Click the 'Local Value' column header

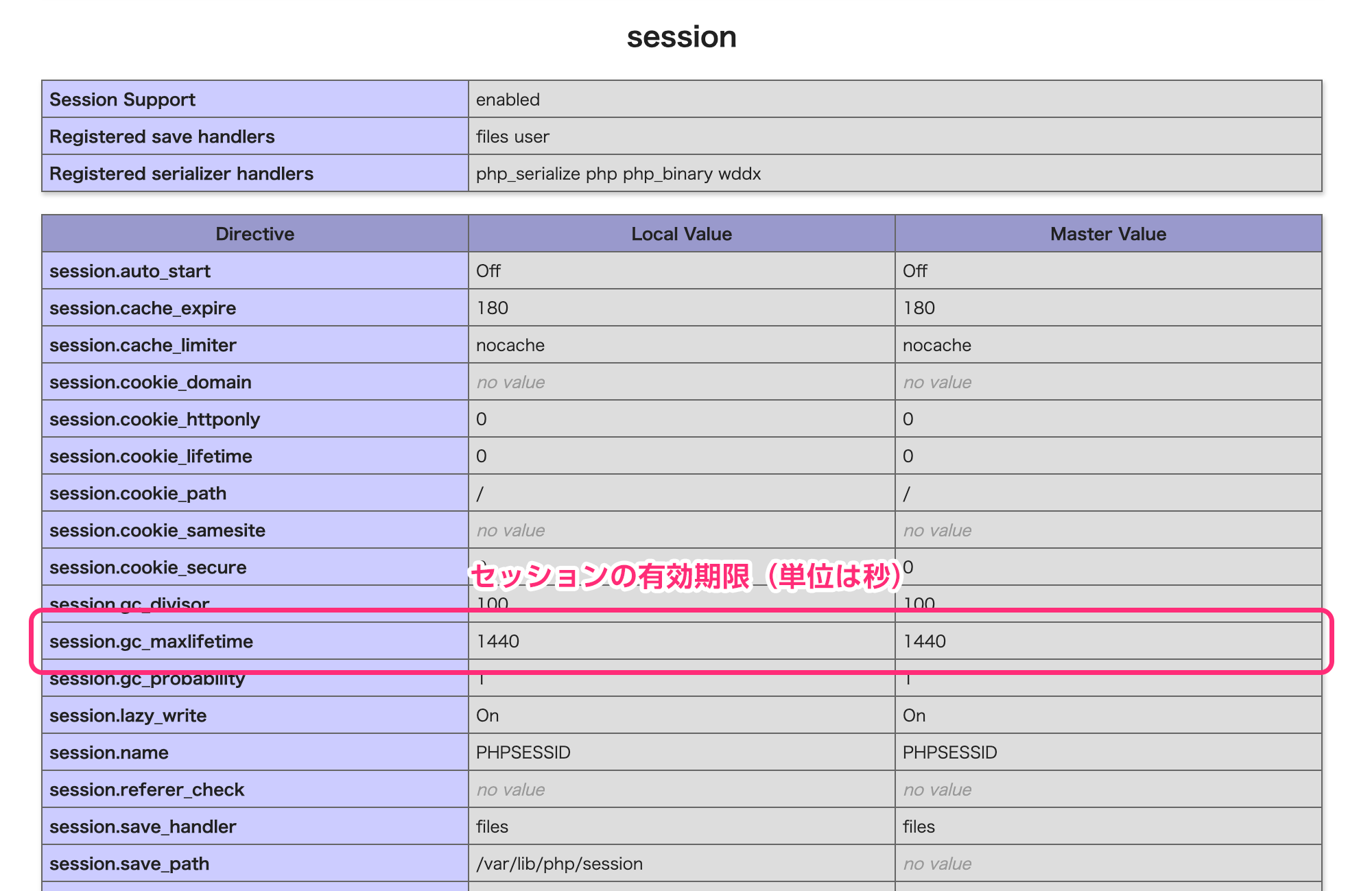click(x=682, y=234)
